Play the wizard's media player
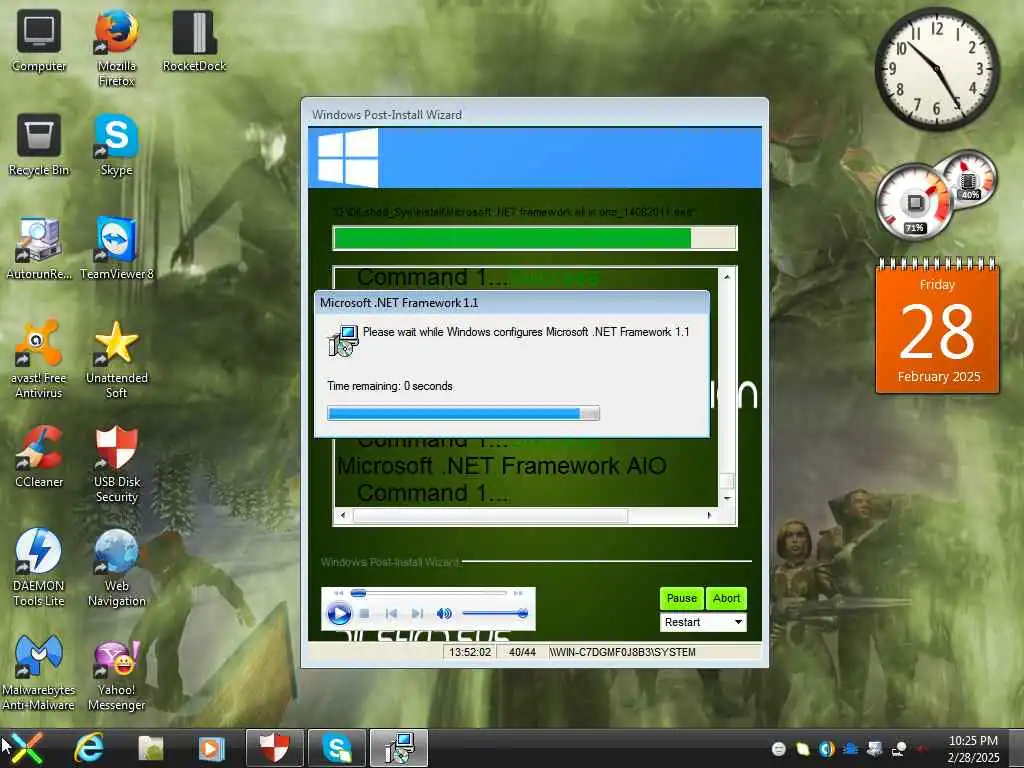The image size is (1024, 768). point(339,614)
